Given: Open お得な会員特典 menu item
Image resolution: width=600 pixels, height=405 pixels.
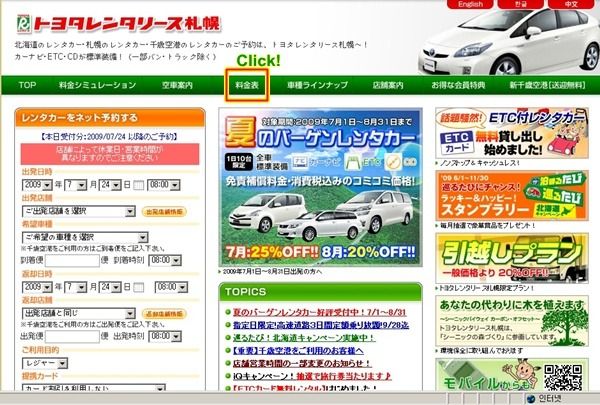Looking at the screenshot, I should (458, 85).
